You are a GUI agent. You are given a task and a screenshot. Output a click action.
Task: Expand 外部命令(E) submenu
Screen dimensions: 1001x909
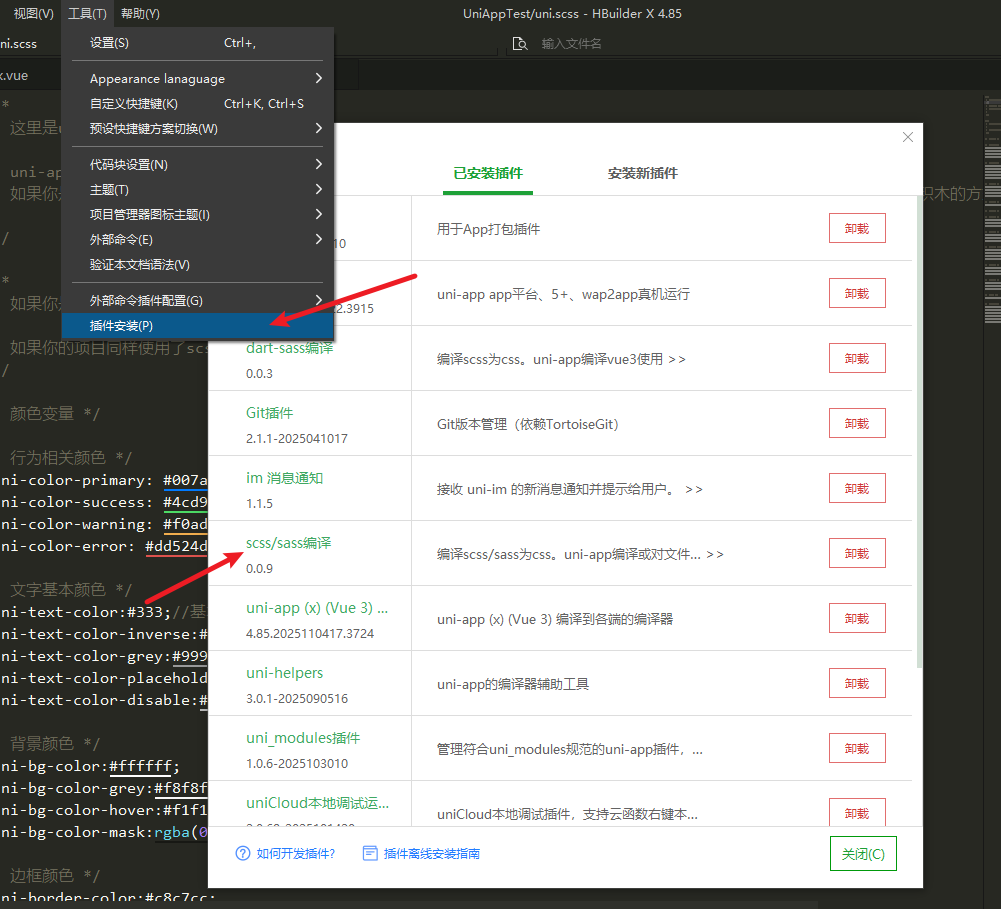[197, 239]
